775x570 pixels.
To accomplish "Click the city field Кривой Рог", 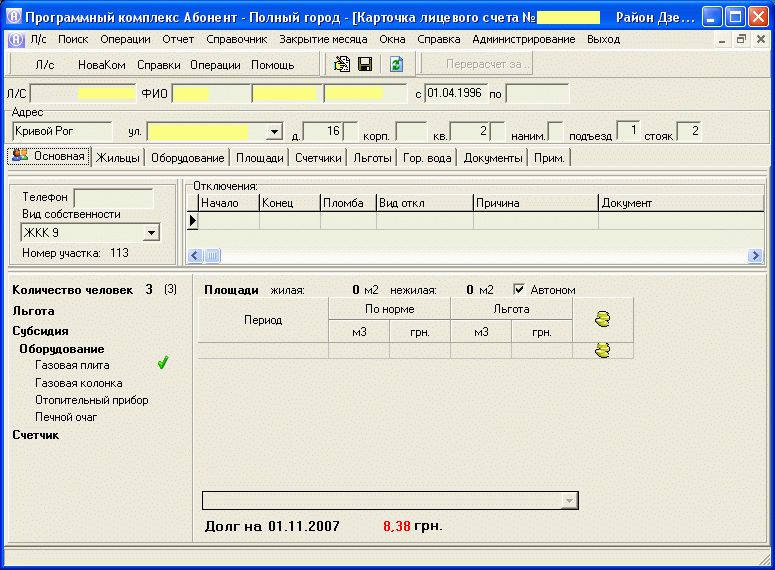I will point(62,132).
